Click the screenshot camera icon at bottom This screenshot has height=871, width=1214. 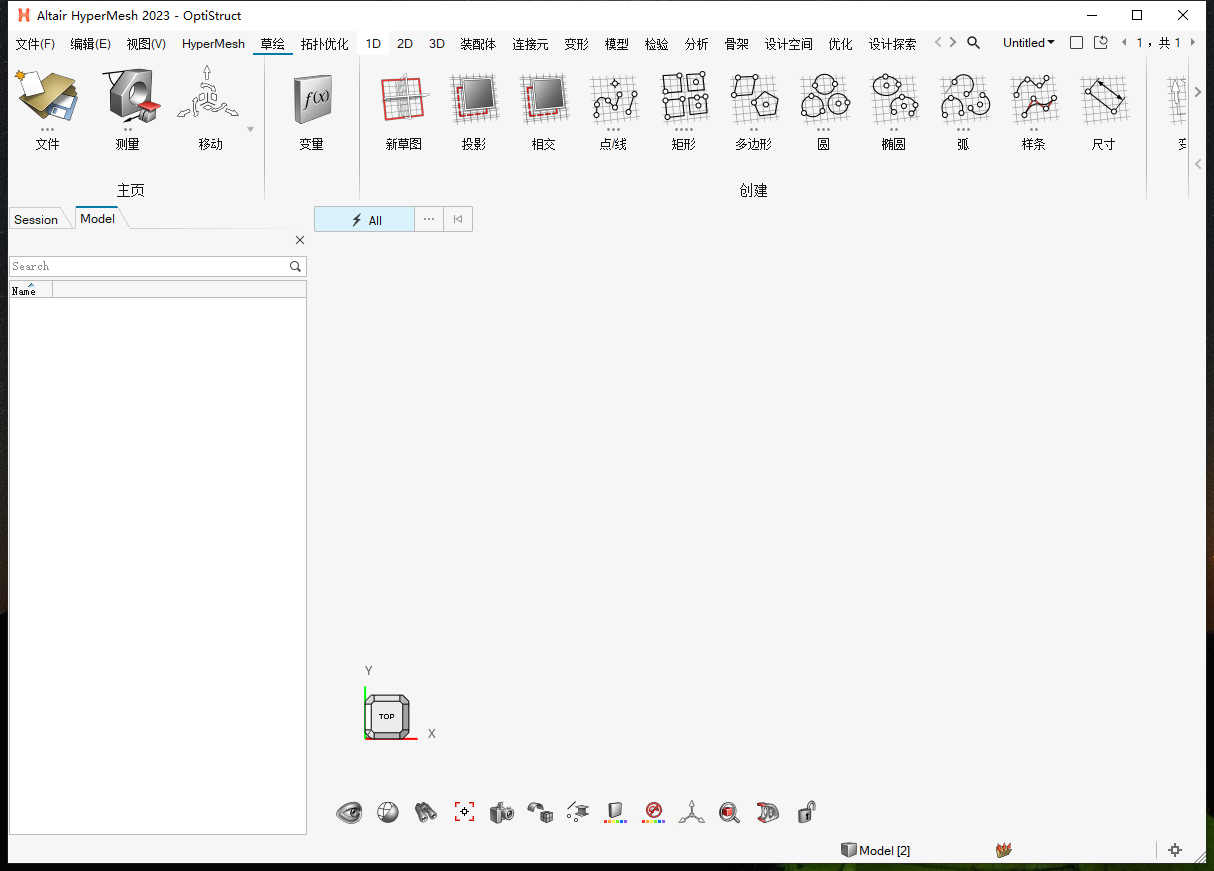point(501,812)
